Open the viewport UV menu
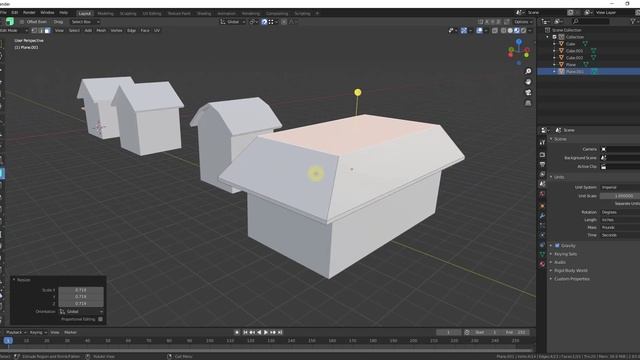640x360 pixels. click(x=157, y=31)
